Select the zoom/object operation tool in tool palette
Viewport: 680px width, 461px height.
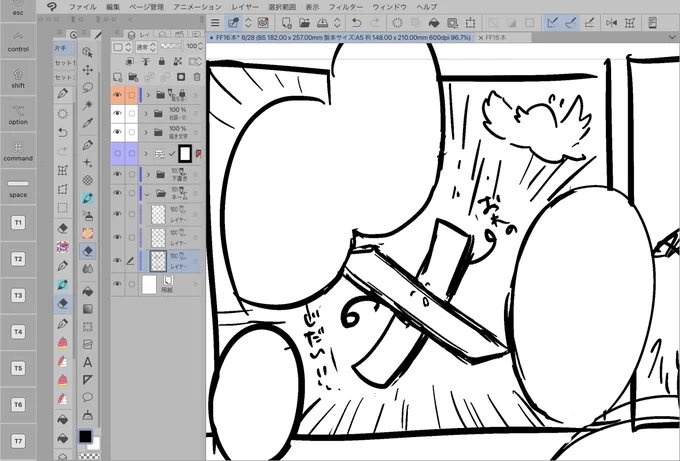coord(87,52)
